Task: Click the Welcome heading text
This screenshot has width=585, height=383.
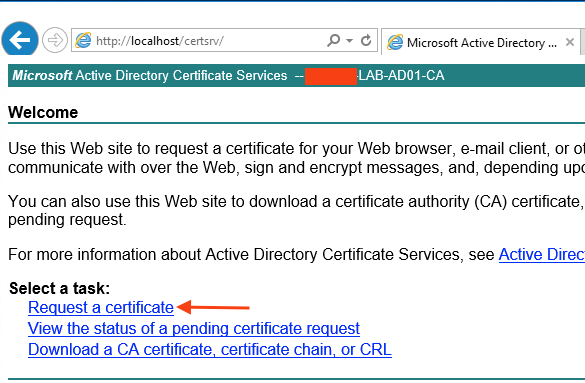Action: (x=43, y=112)
